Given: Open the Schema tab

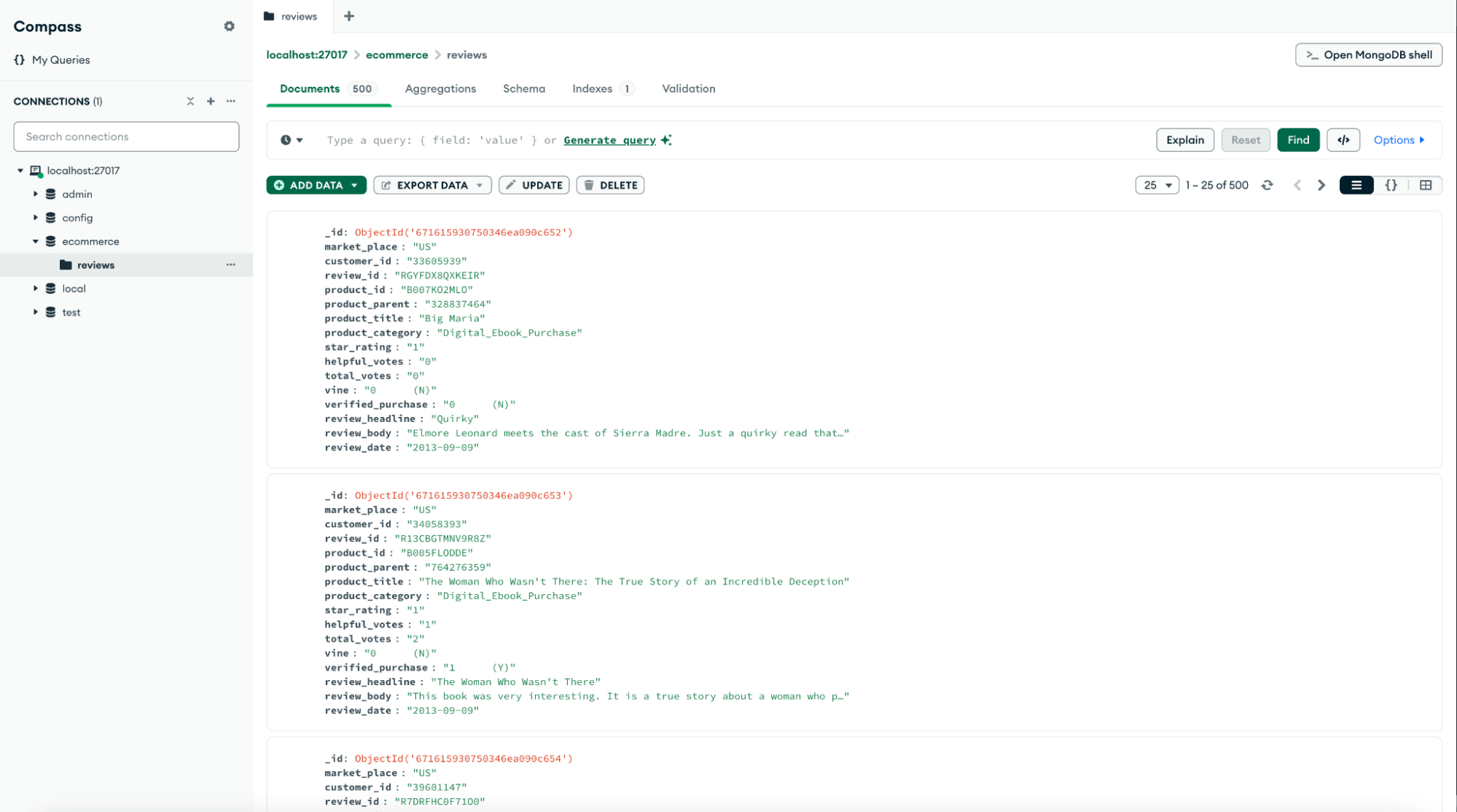Looking at the screenshot, I should [x=524, y=89].
